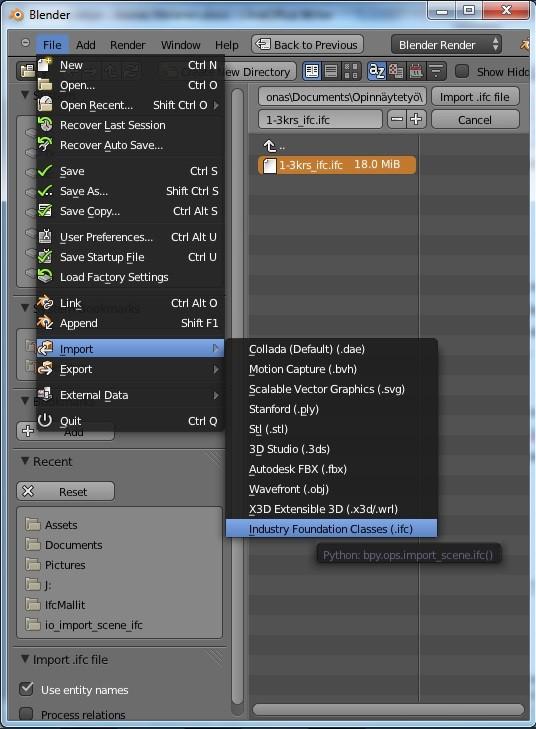Click the editor type icon in the file browser header
The width and height of the screenshot is (536, 729).
pos(27,71)
